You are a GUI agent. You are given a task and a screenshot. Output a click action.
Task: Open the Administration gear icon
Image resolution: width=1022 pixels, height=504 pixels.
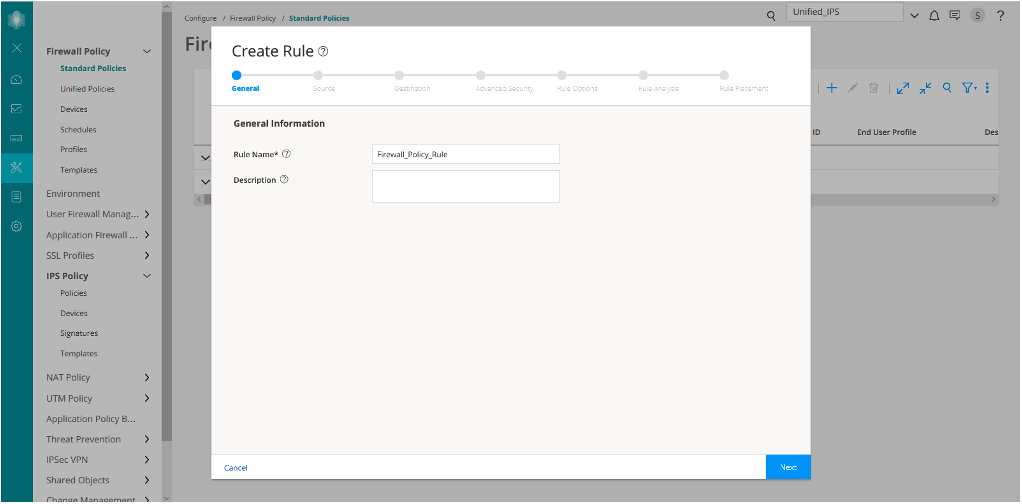coord(16,226)
